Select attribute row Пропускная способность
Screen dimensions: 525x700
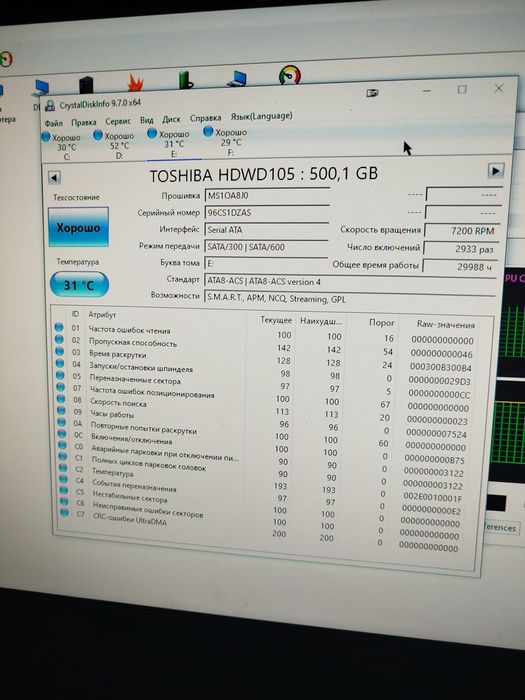(x=263, y=346)
